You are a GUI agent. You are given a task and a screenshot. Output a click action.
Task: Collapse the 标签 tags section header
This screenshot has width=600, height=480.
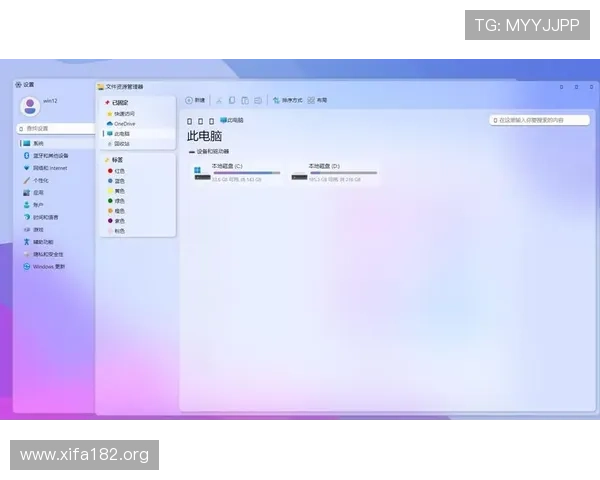114,160
